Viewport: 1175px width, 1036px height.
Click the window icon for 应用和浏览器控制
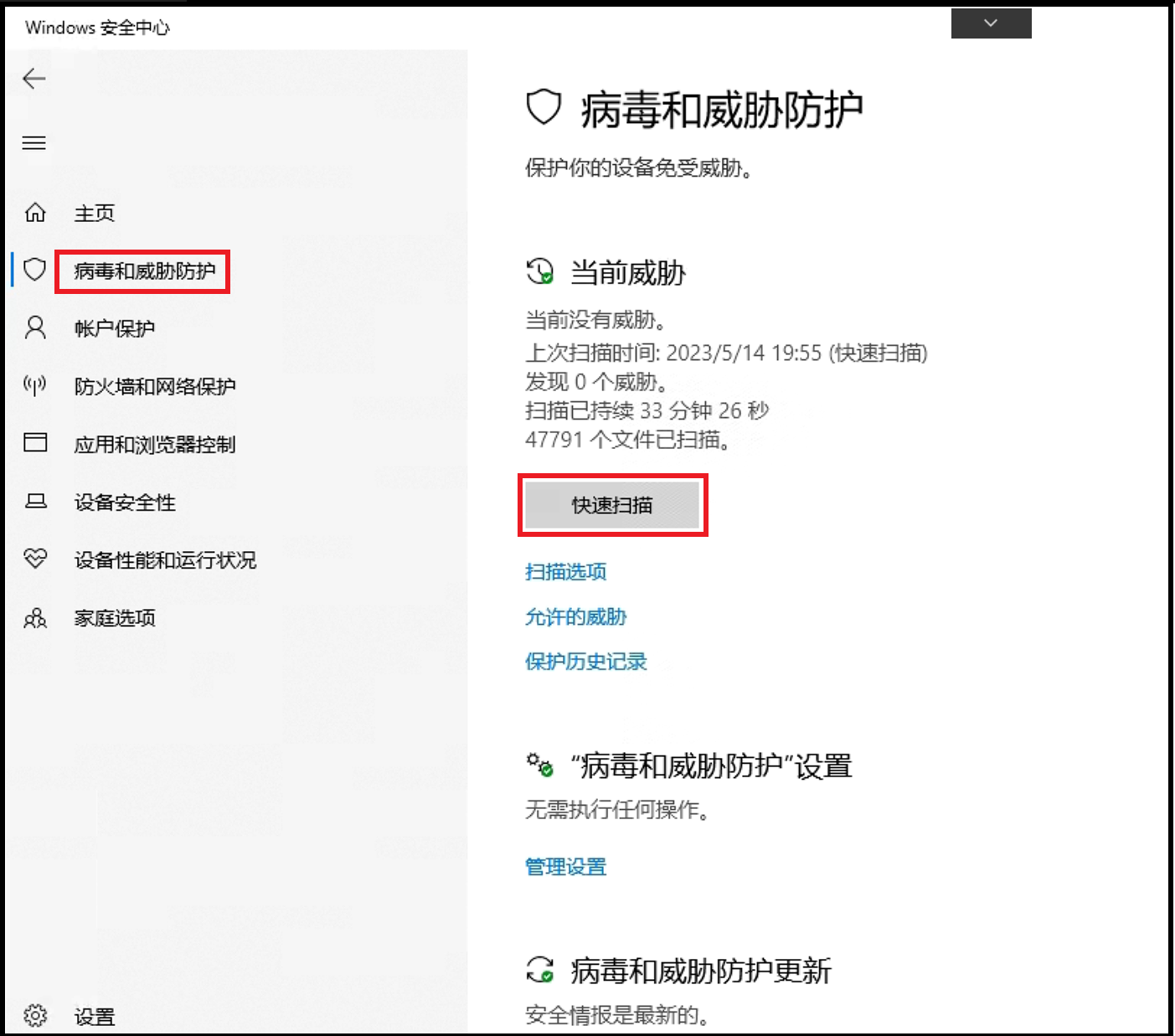point(35,442)
